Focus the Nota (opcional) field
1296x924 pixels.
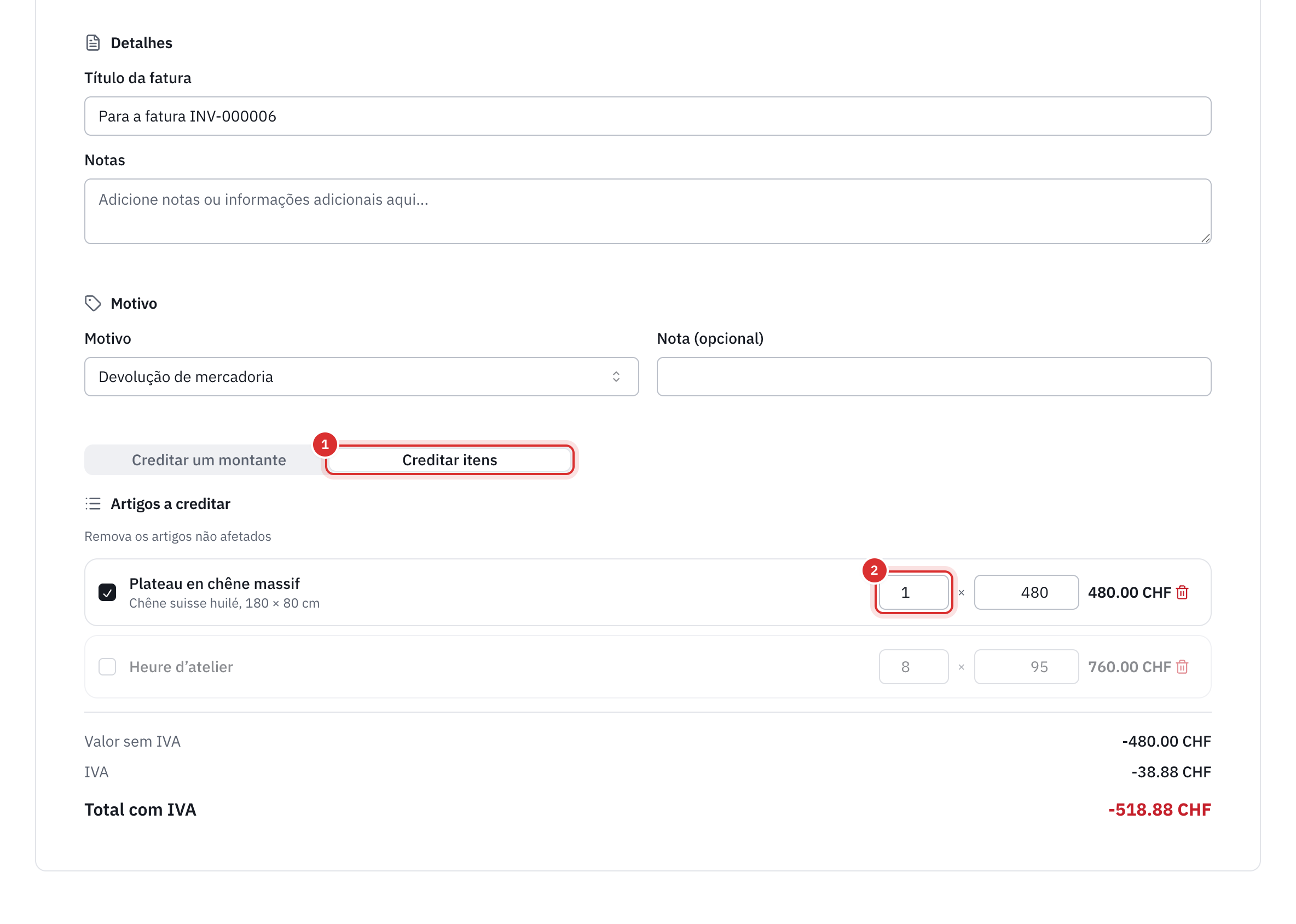(934, 377)
